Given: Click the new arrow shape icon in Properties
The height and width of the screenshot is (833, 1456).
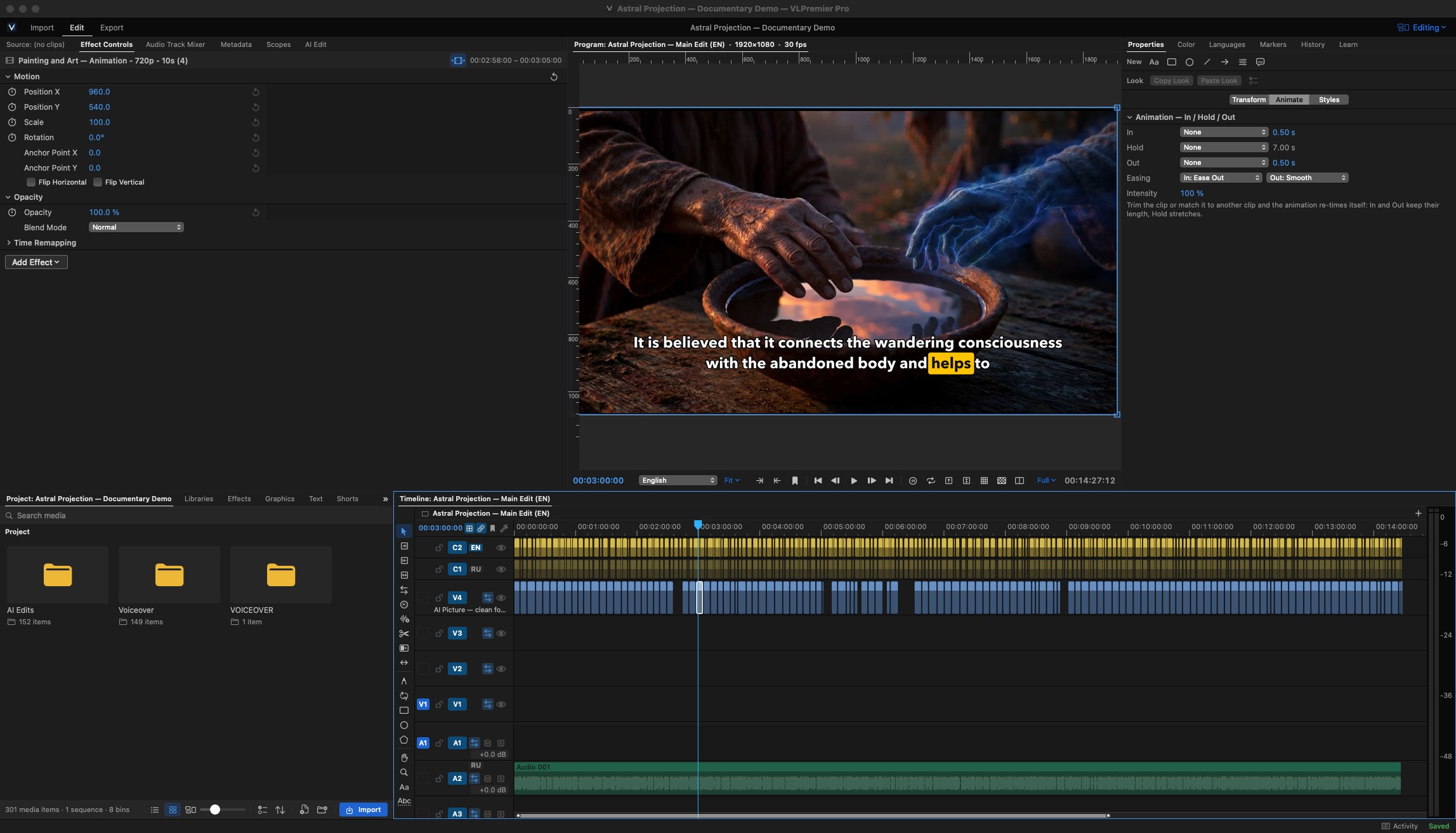Looking at the screenshot, I should click(x=1224, y=62).
